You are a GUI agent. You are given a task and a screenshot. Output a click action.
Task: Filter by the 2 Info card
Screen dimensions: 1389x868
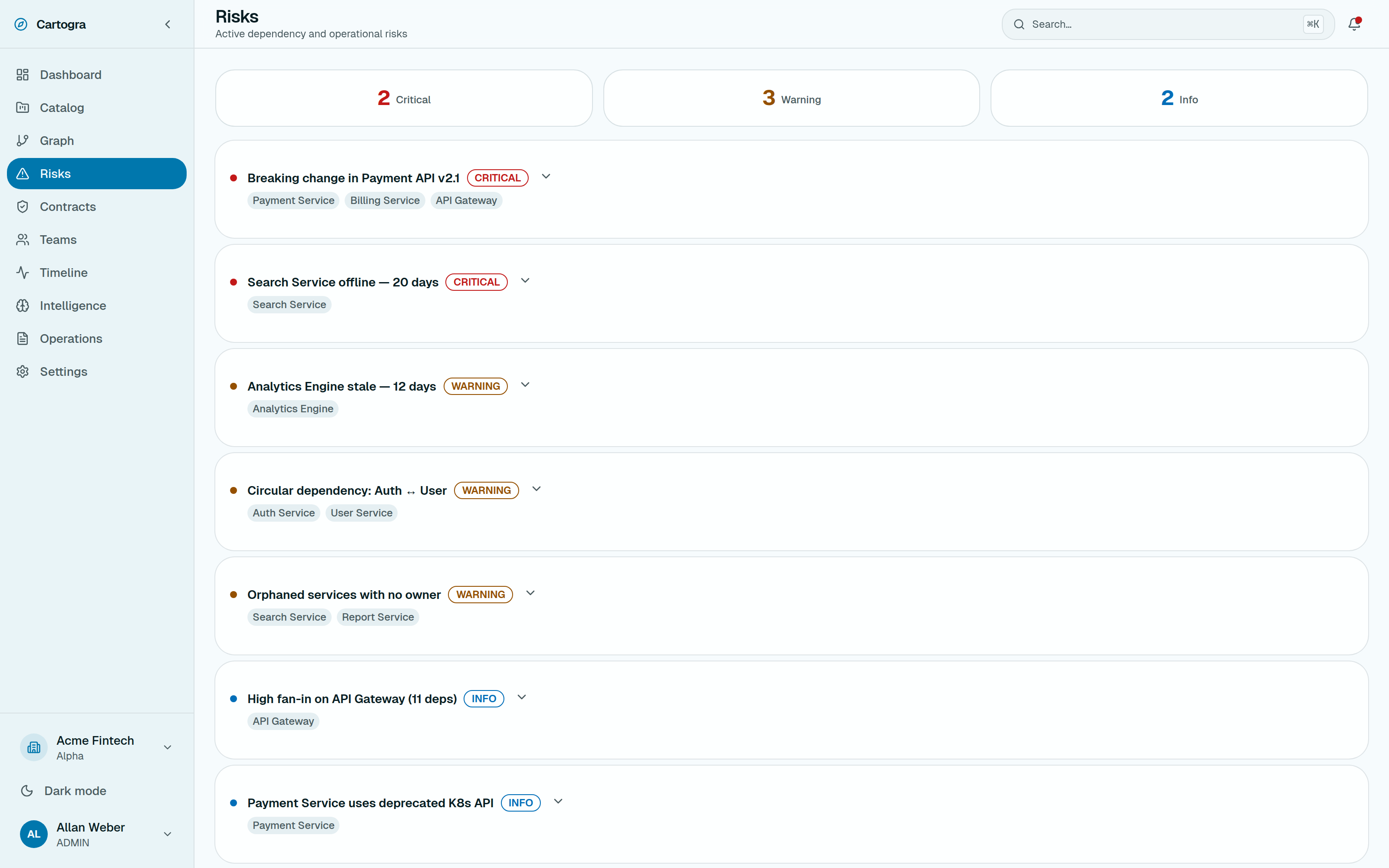[1179, 98]
